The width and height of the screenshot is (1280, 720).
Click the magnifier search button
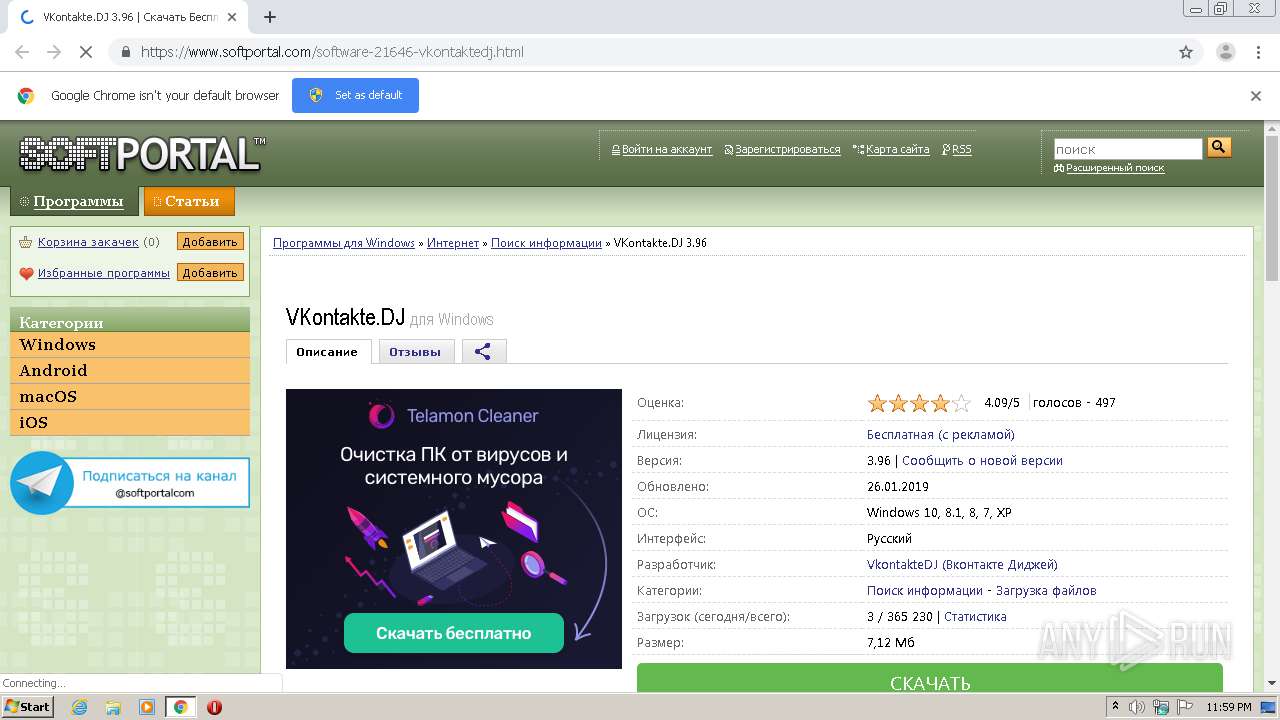coord(1218,147)
